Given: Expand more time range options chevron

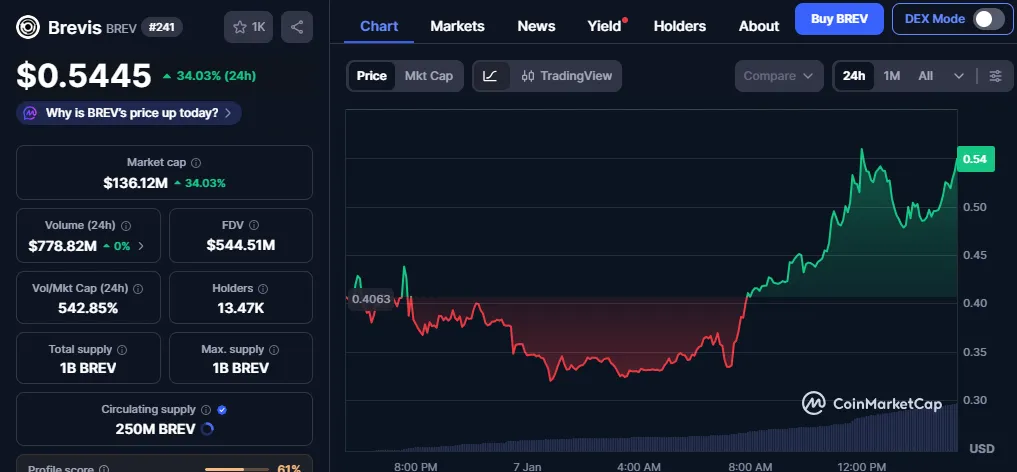Looking at the screenshot, I should pyautogui.click(x=959, y=76).
